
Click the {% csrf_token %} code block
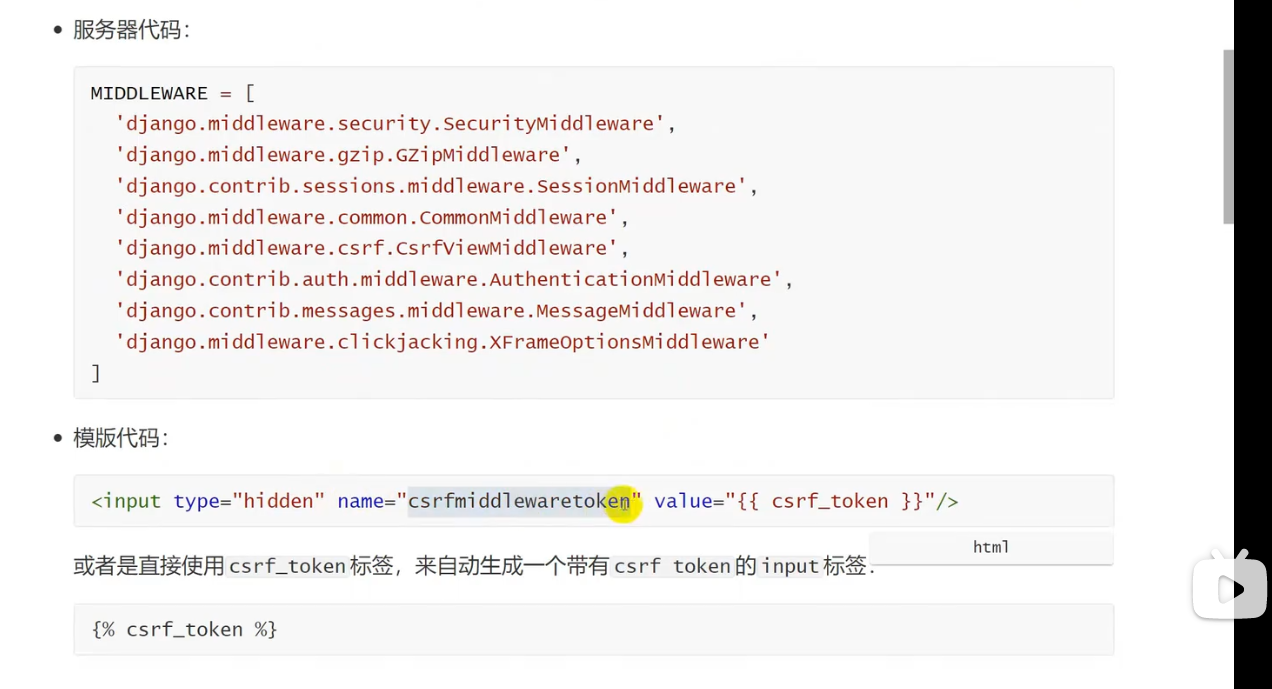(x=184, y=630)
